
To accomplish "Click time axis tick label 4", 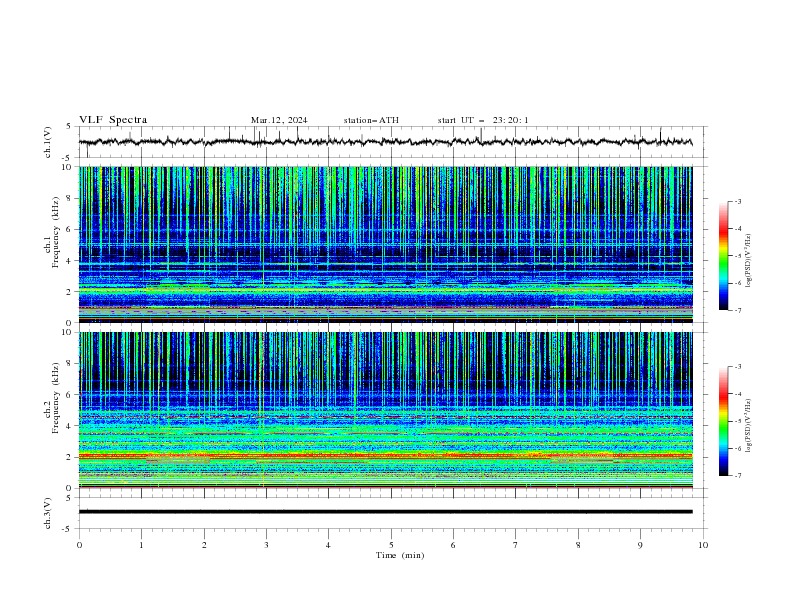I will click(328, 545).
